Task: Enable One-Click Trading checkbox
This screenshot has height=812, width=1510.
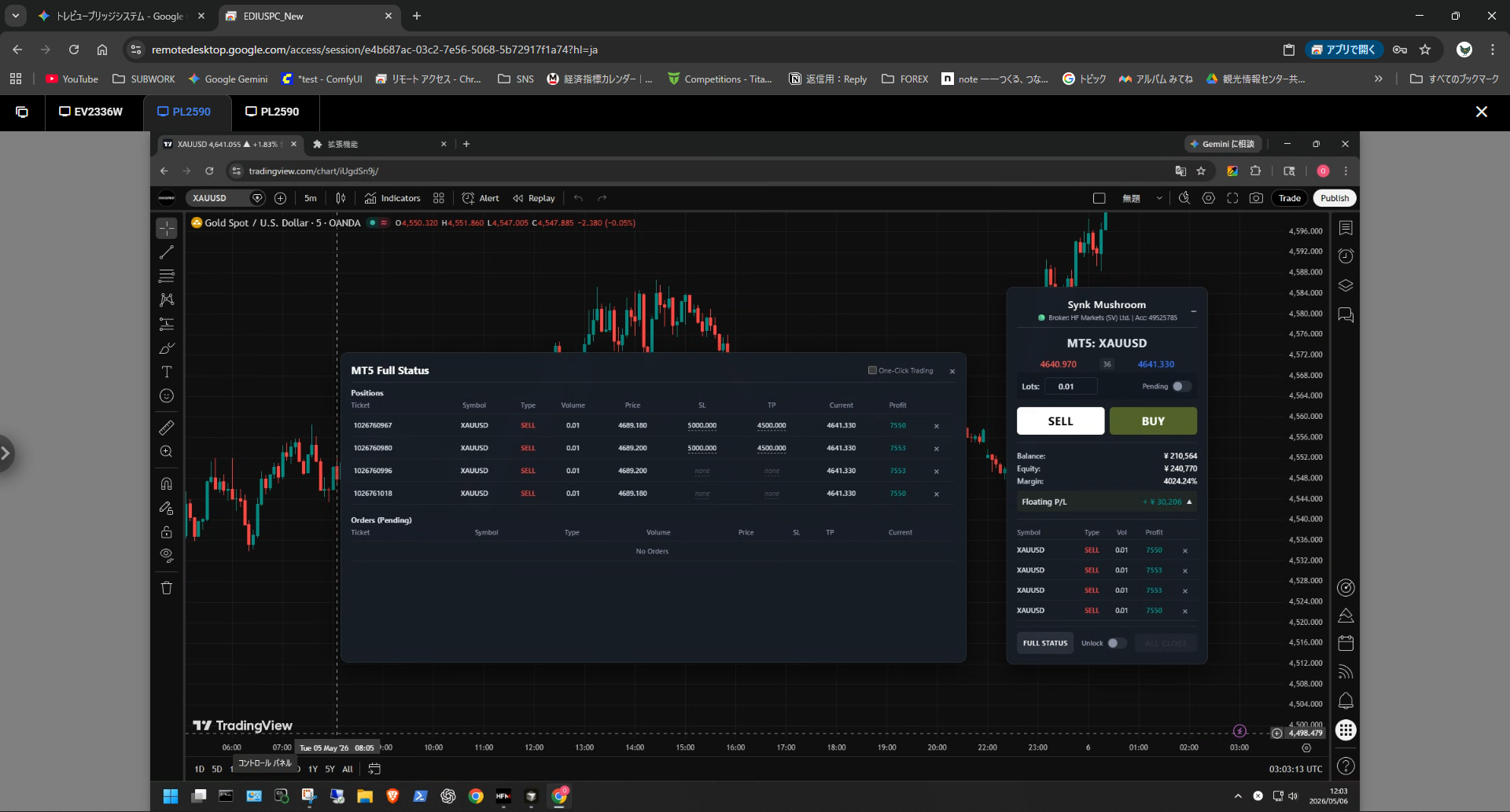Action: tap(872, 370)
